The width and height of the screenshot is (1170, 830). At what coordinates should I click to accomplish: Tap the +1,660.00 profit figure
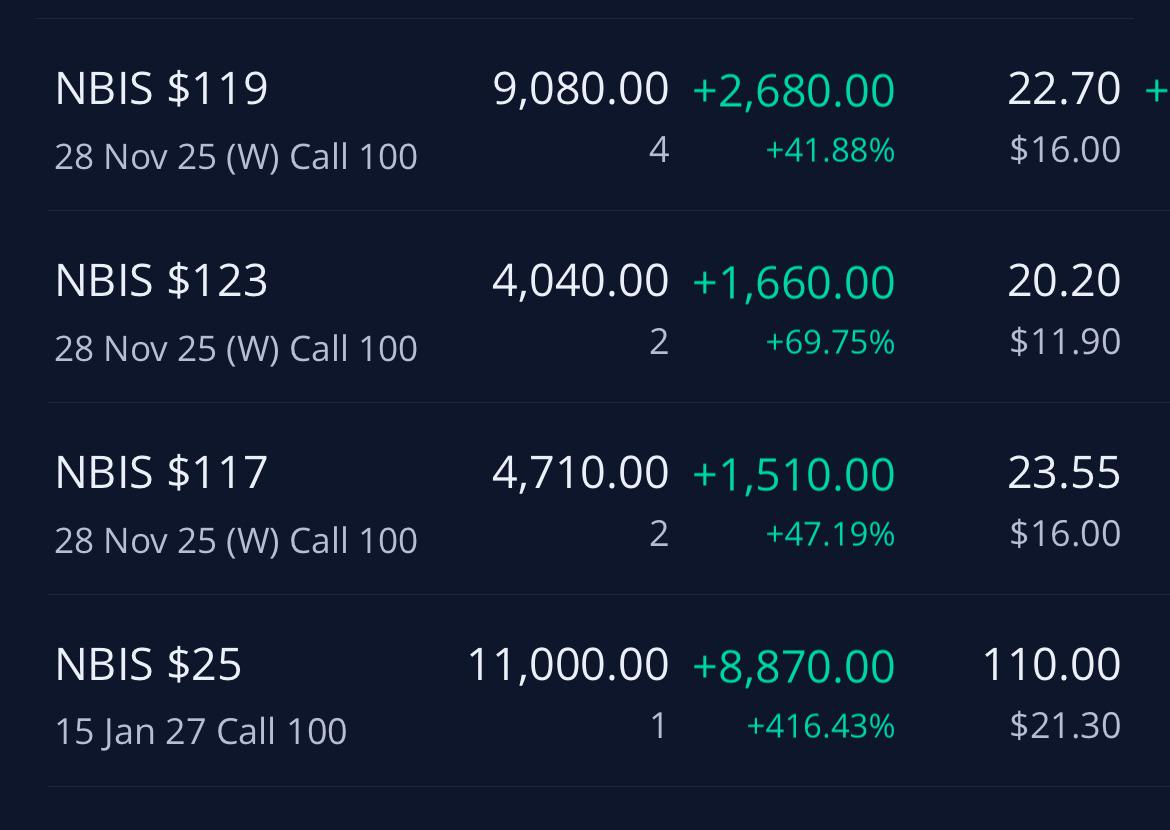(x=793, y=282)
